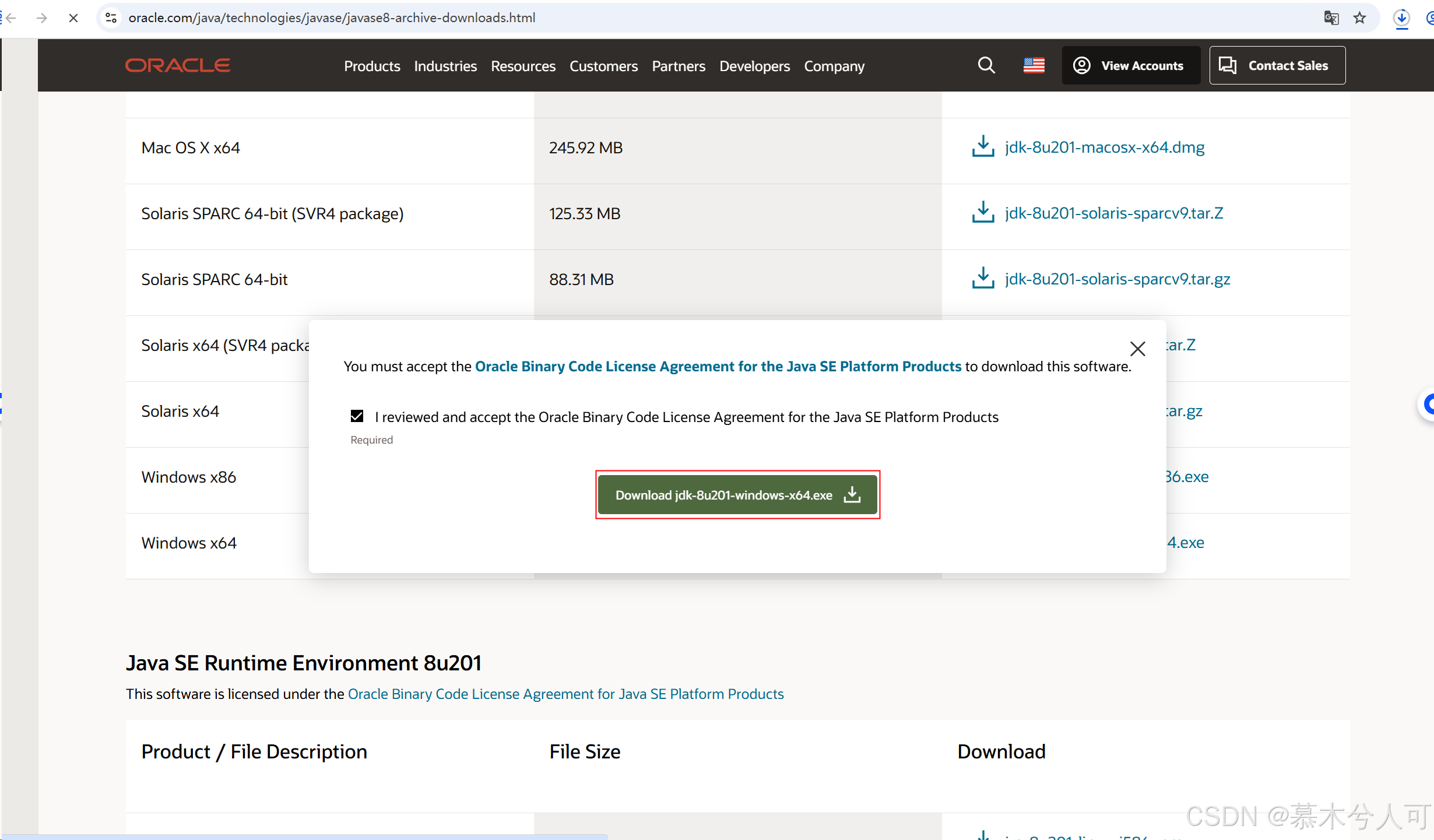The height and width of the screenshot is (840, 1434).
Task: Open the Company menu
Action: [x=834, y=66]
